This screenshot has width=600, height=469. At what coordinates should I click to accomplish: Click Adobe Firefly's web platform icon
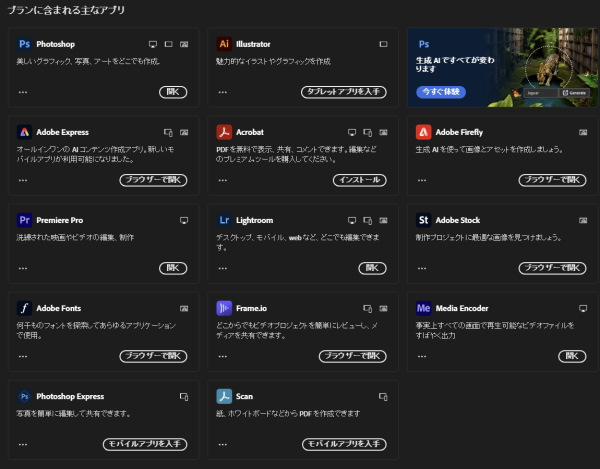coord(583,132)
